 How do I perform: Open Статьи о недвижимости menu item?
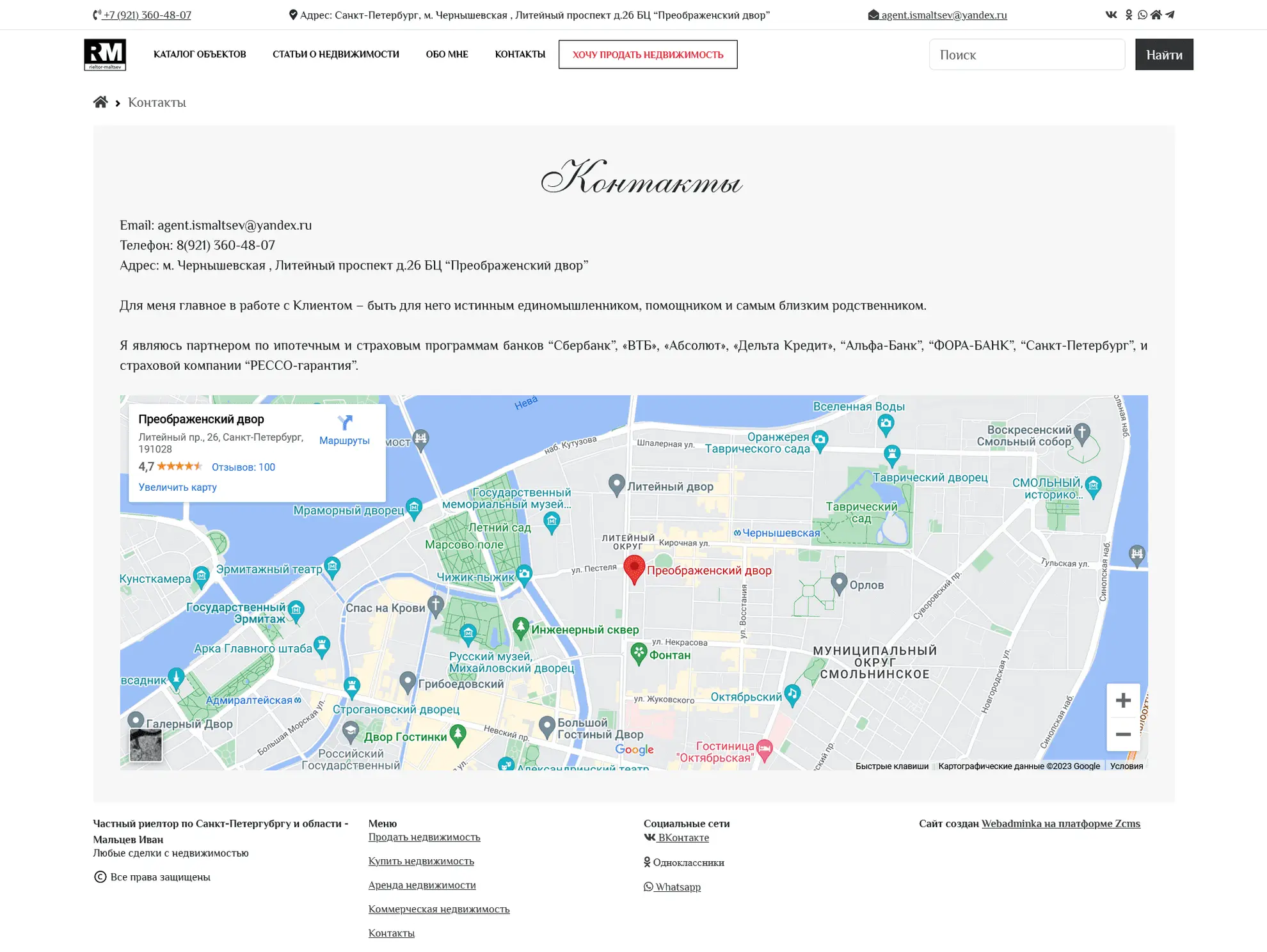point(336,54)
